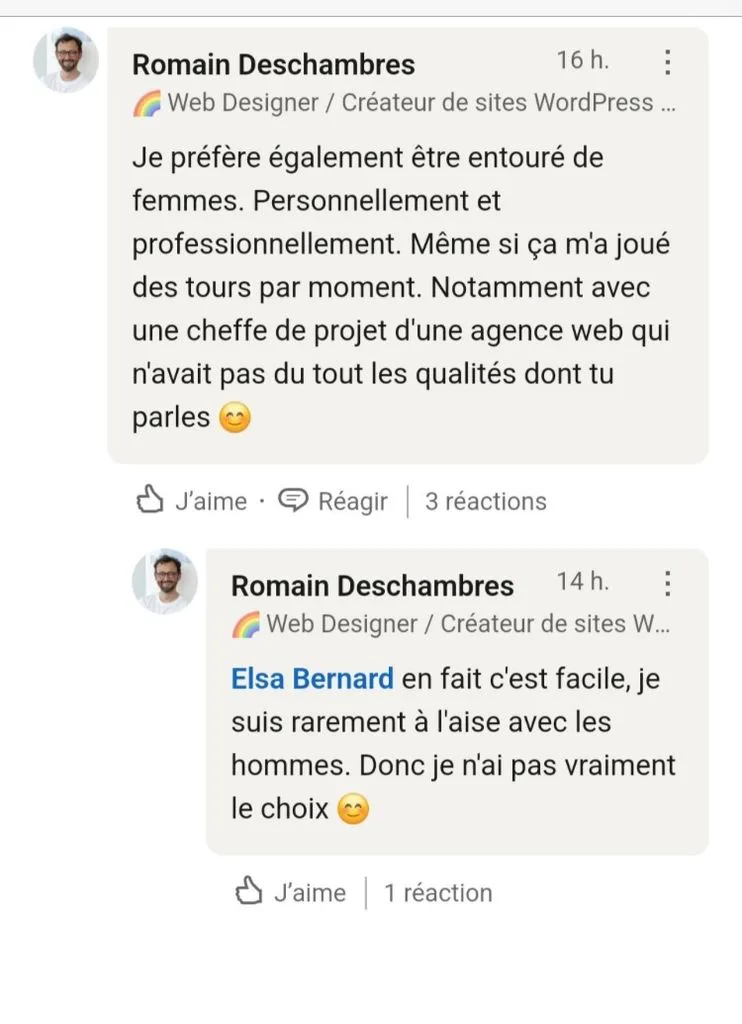View the 3 réactions list
This screenshot has width=742, height=1024.
click(x=486, y=502)
